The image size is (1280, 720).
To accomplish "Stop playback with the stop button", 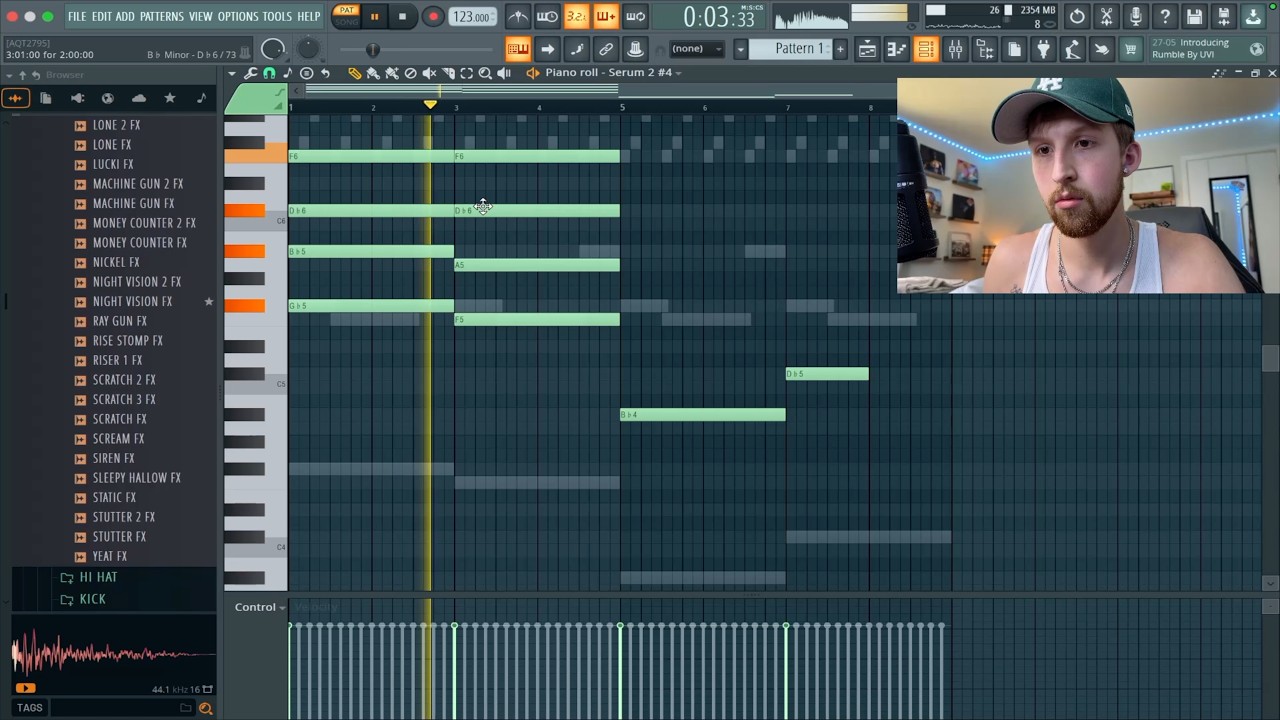I will (402, 17).
